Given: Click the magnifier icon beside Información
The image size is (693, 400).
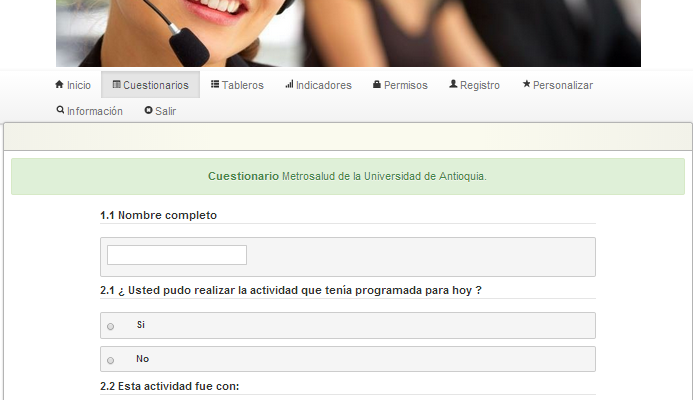Looking at the screenshot, I should click(60, 111).
